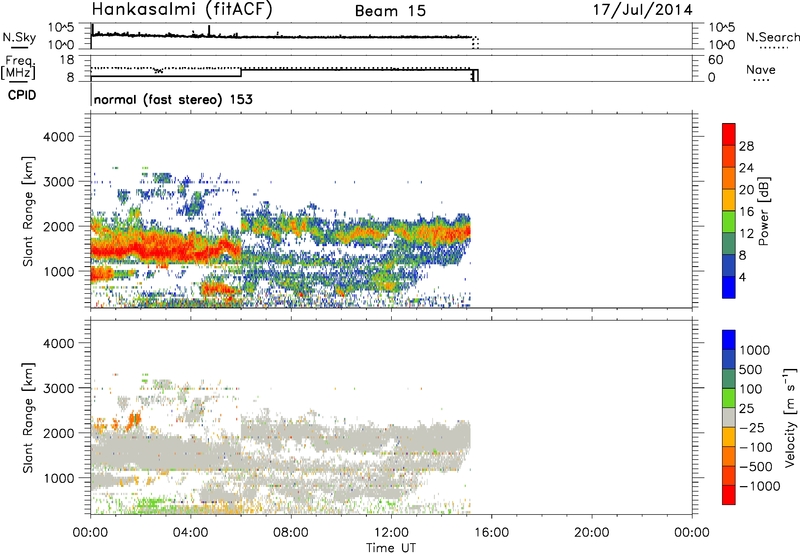This screenshot has width=800, height=554.
Task: Click the 'N.Sky' legend label
Action: [19, 38]
